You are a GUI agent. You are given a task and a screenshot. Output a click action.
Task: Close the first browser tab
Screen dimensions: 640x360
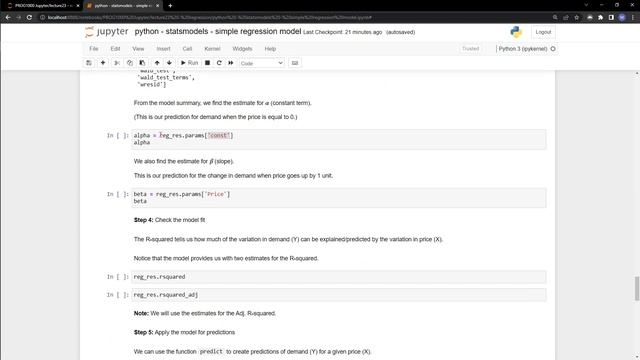point(78,6)
